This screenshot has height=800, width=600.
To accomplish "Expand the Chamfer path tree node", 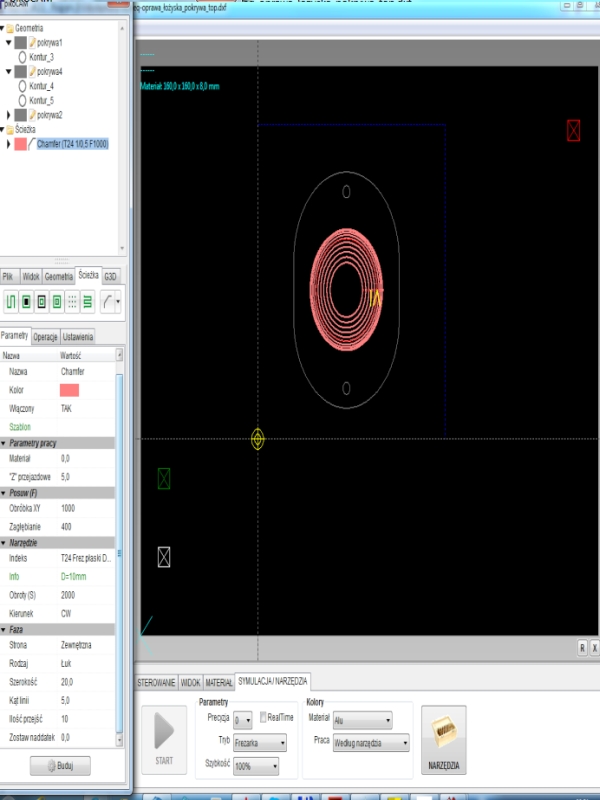I will (8, 144).
